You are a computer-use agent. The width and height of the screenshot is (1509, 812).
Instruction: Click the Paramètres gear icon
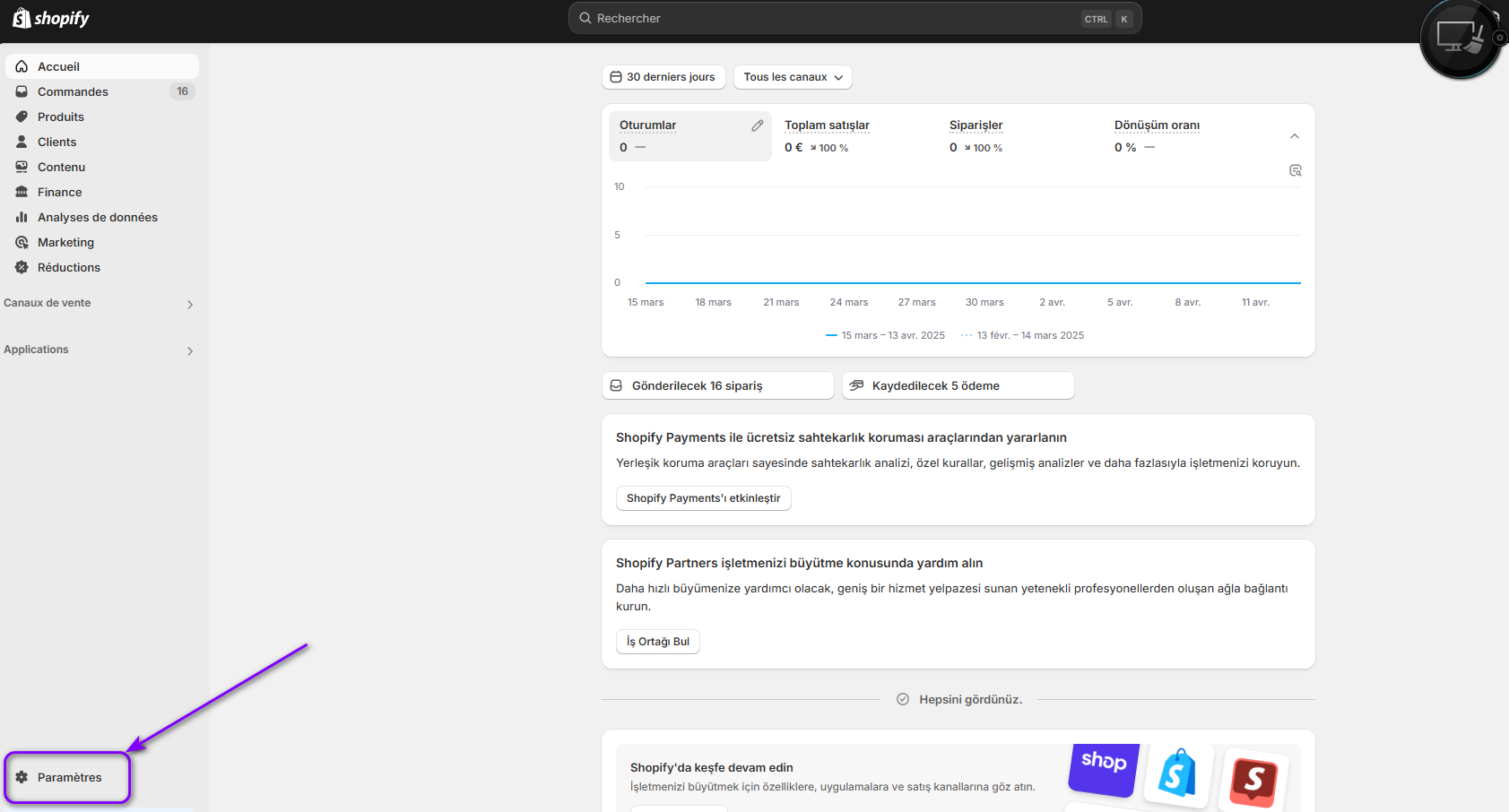pyautogui.click(x=22, y=777)
